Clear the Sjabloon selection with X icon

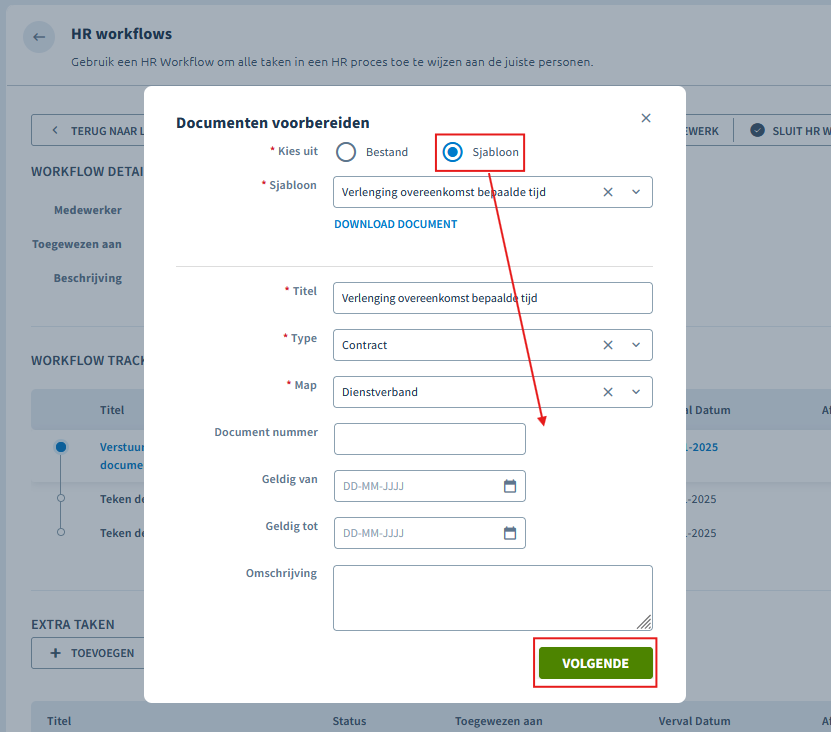[x=608, y=192]
